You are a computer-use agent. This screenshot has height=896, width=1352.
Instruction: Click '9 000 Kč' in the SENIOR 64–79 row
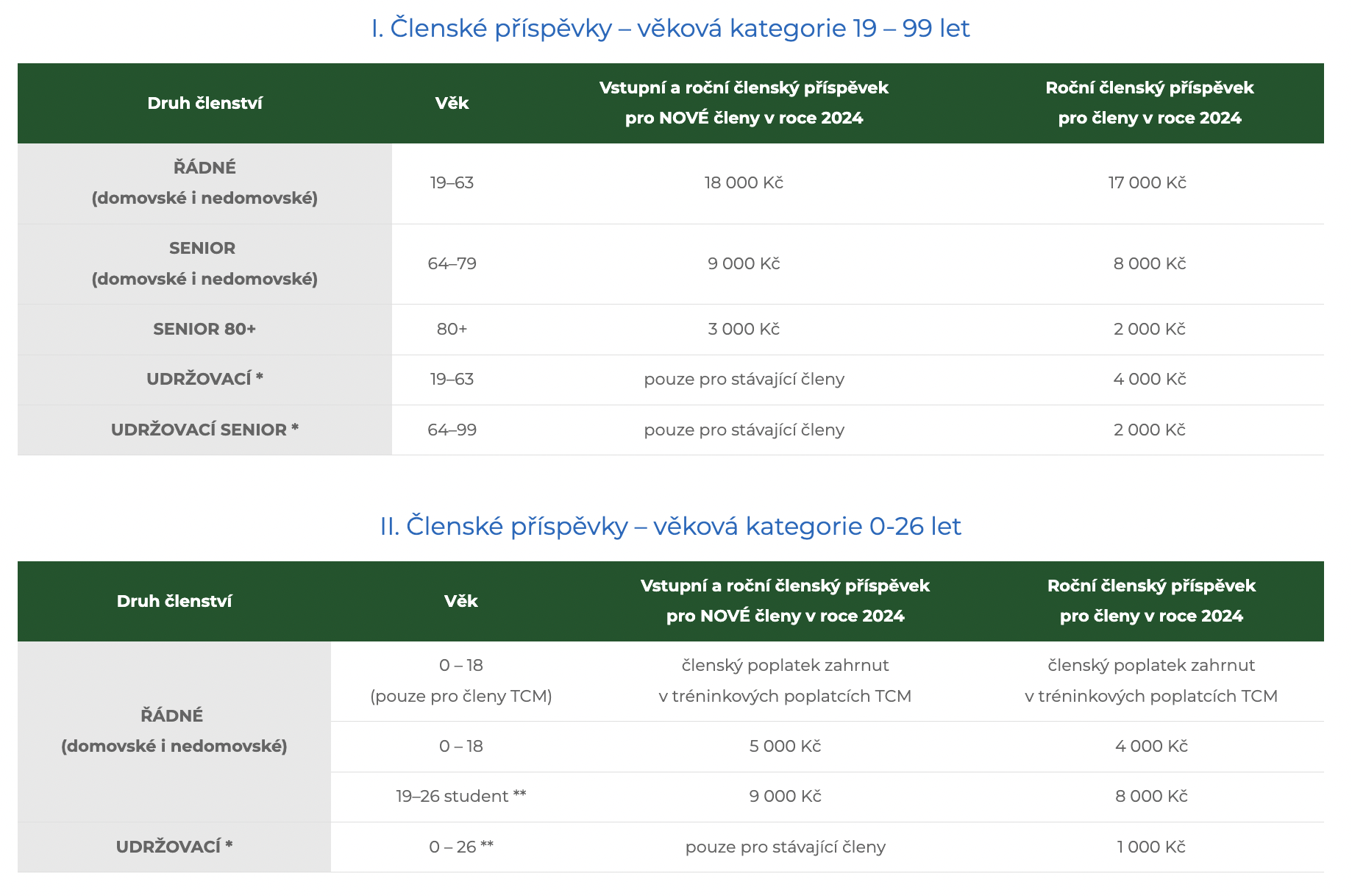(744, 263)
